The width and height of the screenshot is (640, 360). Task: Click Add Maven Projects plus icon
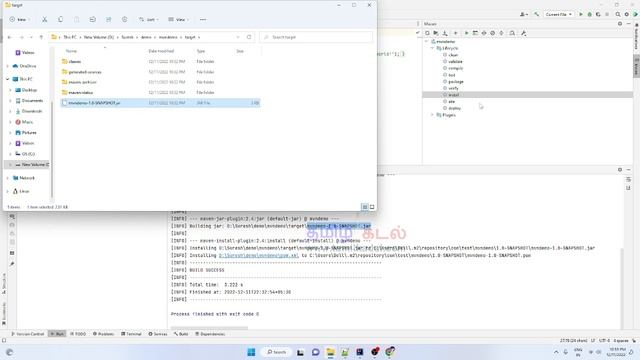click(x=456, y=33)
